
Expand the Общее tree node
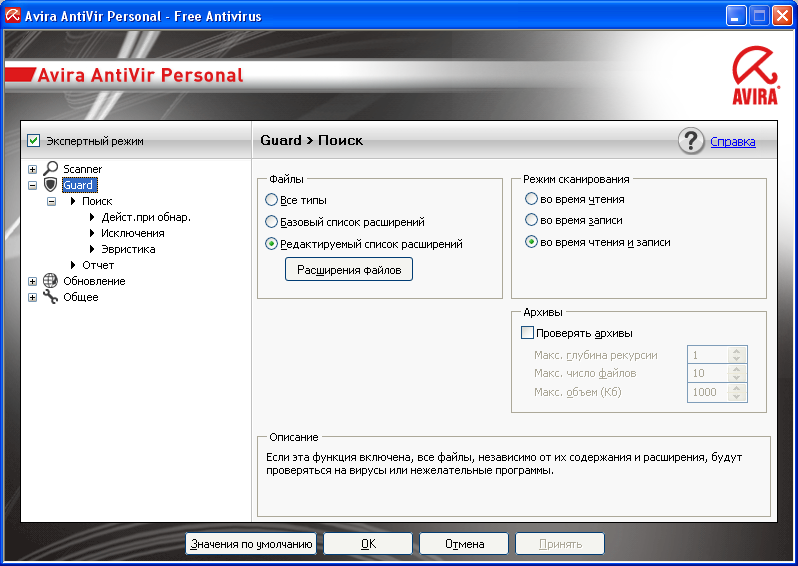(x=33, y=297)
